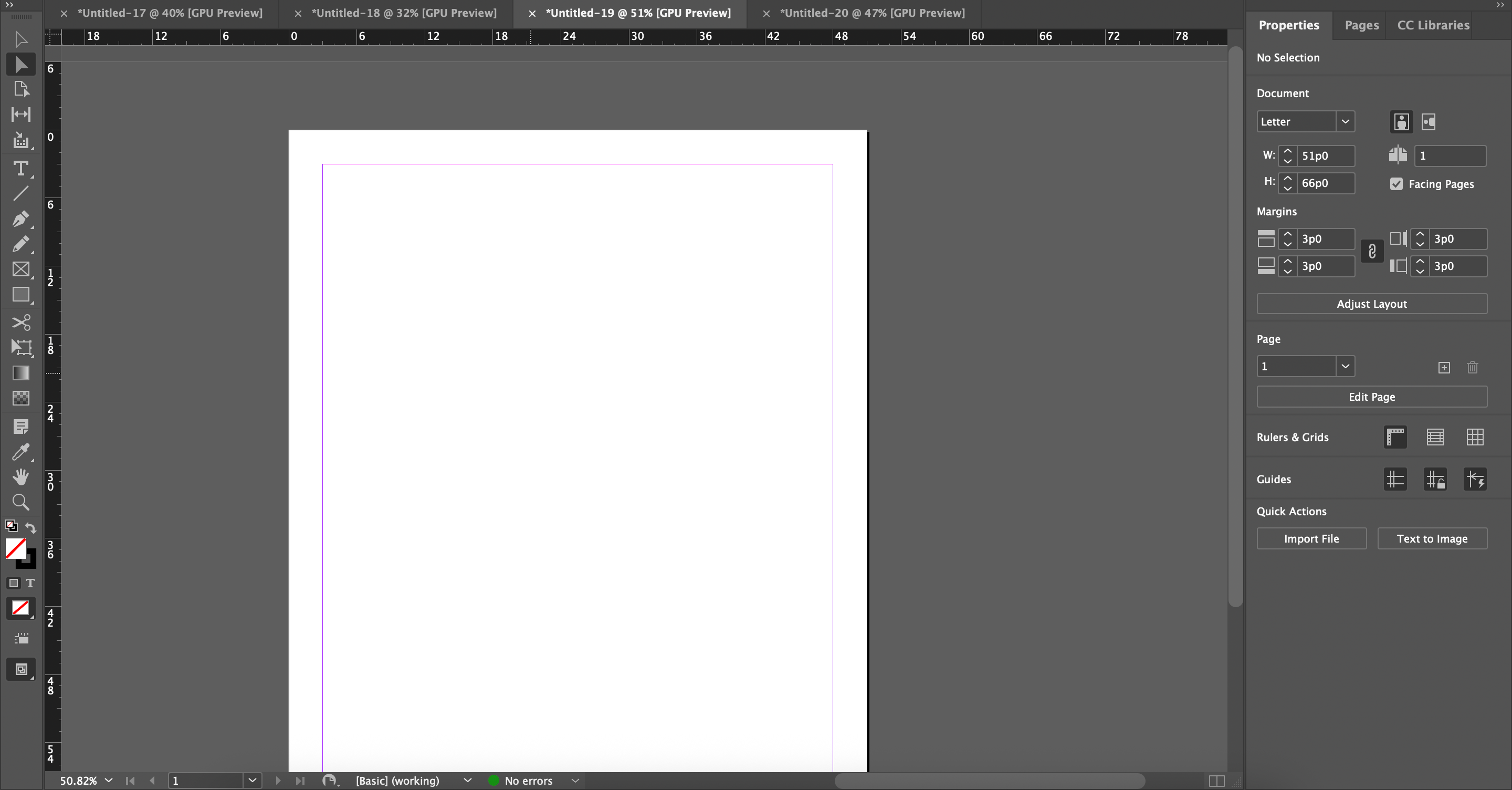Click the Adjust Layout button

1371,304
